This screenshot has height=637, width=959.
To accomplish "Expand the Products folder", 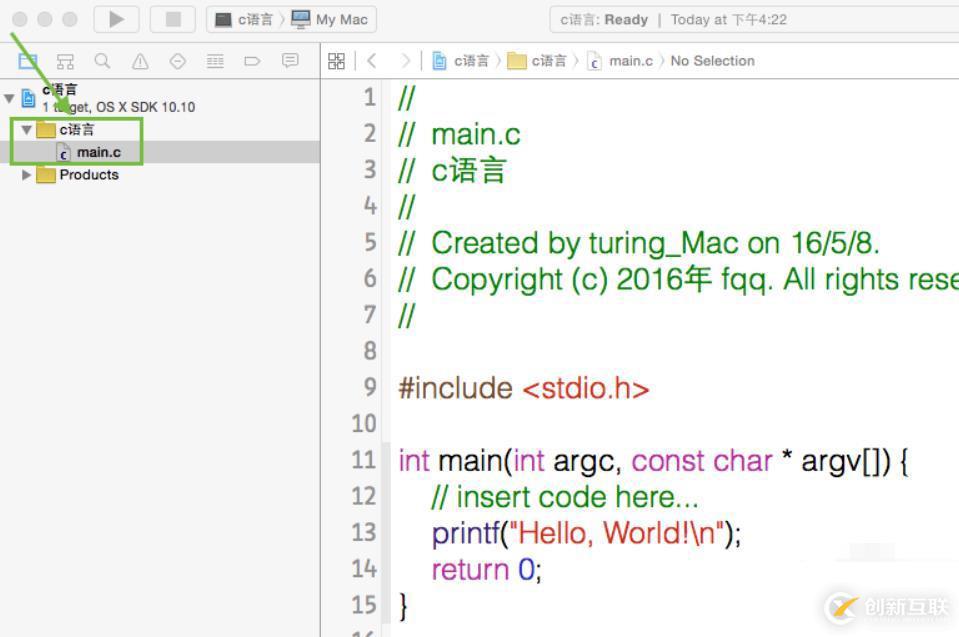I will click(26, 175).
